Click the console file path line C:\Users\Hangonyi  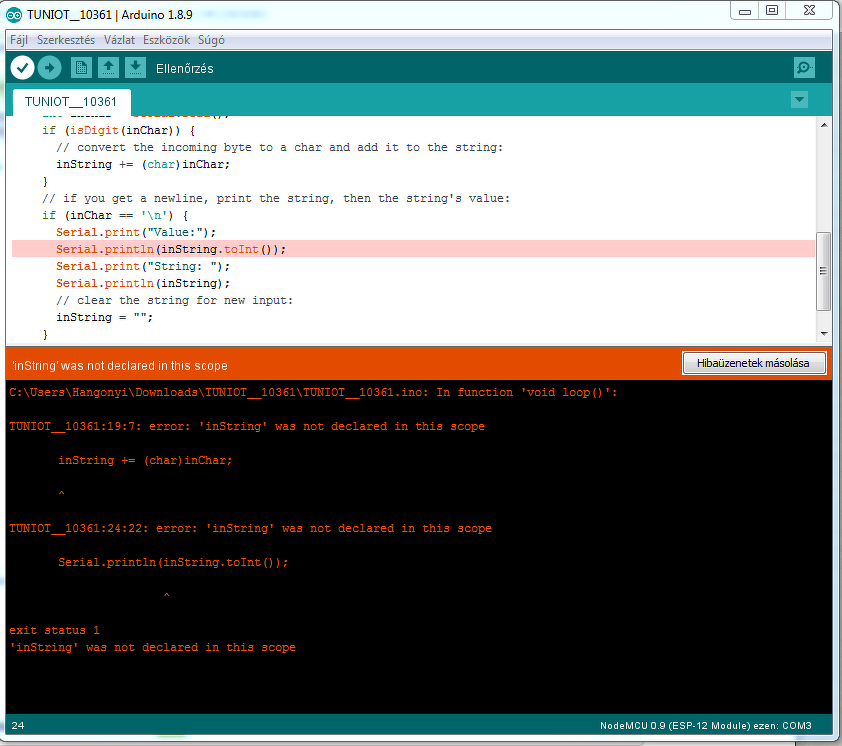coord(313,393)
